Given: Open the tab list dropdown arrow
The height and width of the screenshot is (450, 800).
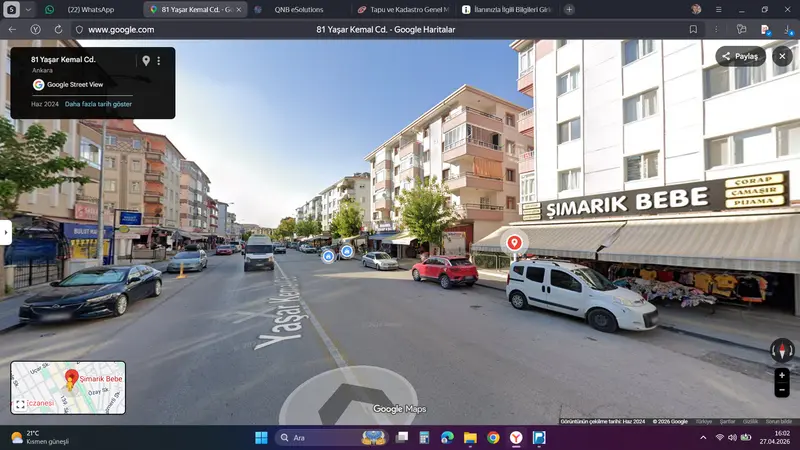Looking at the screenshot, I should (28, 9).
